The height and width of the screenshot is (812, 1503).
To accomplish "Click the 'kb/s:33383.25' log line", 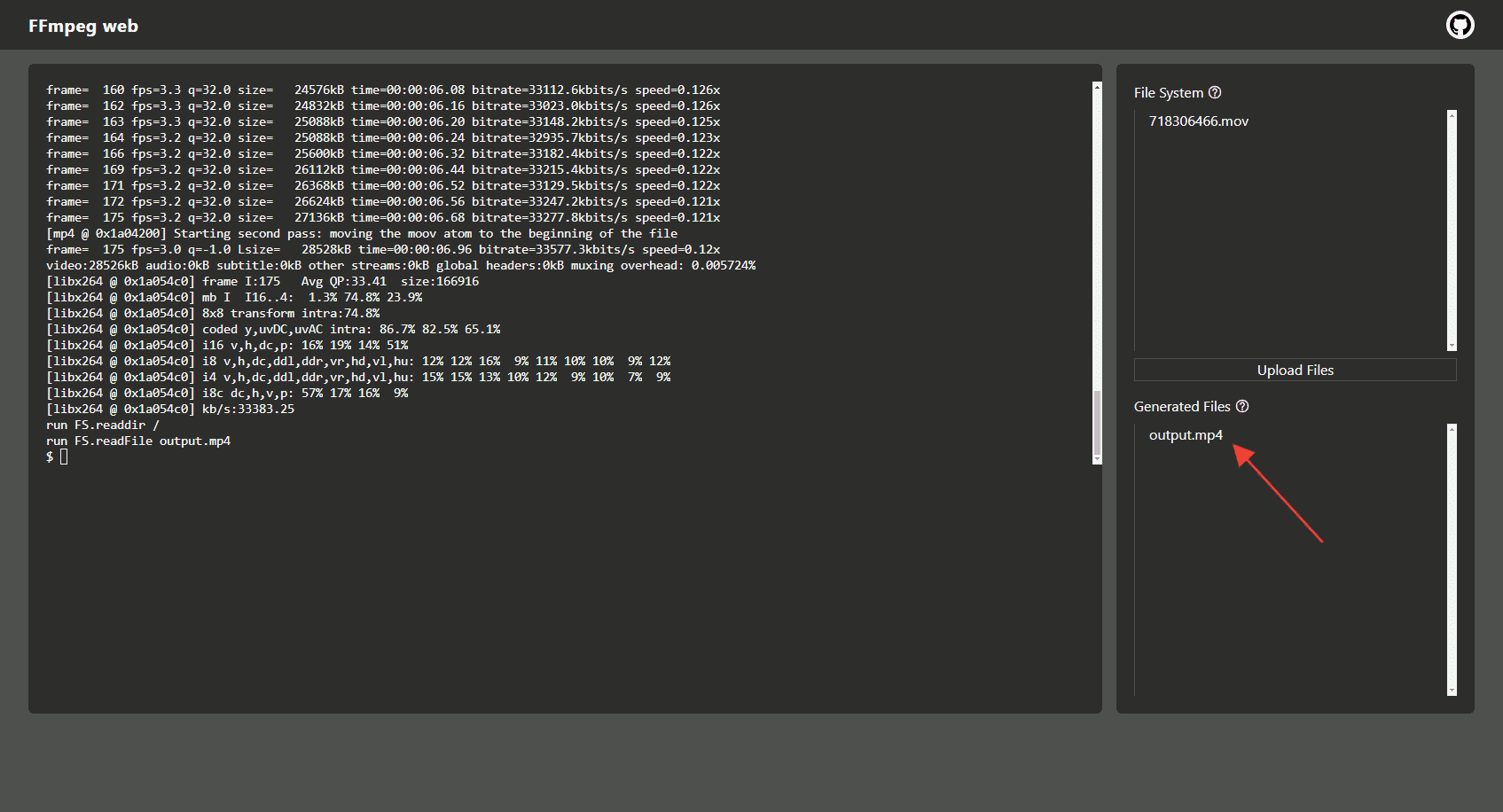I will pos(170,409).
